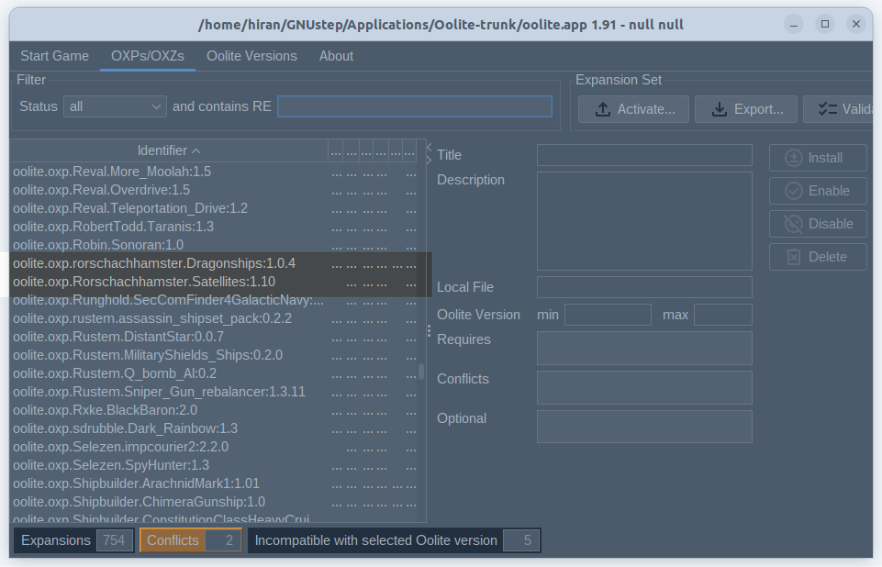Sort by Identifier column header
The height and width of the screenshot is (567, 882).
coord(169,151)
